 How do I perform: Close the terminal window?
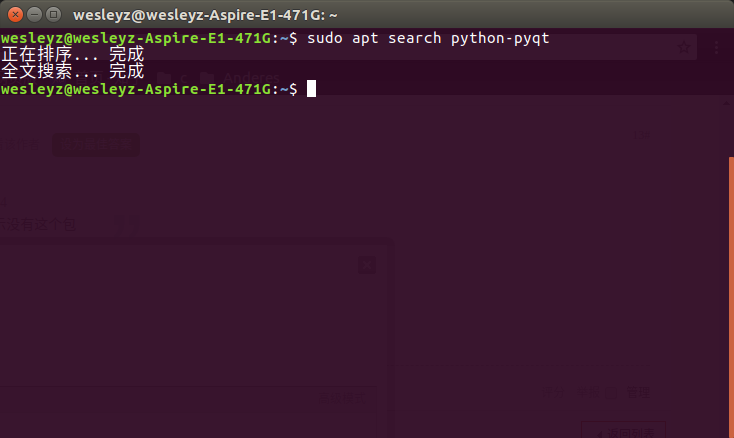click(13, 15)
